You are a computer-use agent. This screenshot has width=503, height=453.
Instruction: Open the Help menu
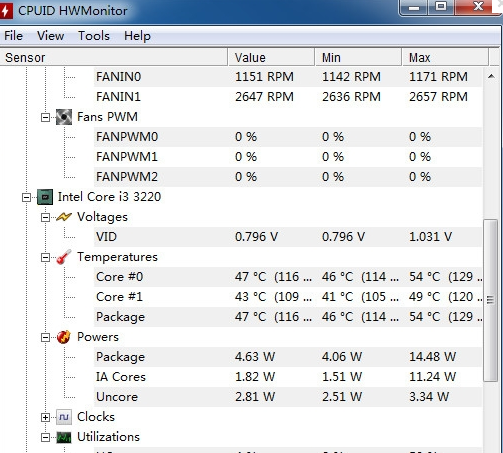pyautogui.click(x=137, y=36)
